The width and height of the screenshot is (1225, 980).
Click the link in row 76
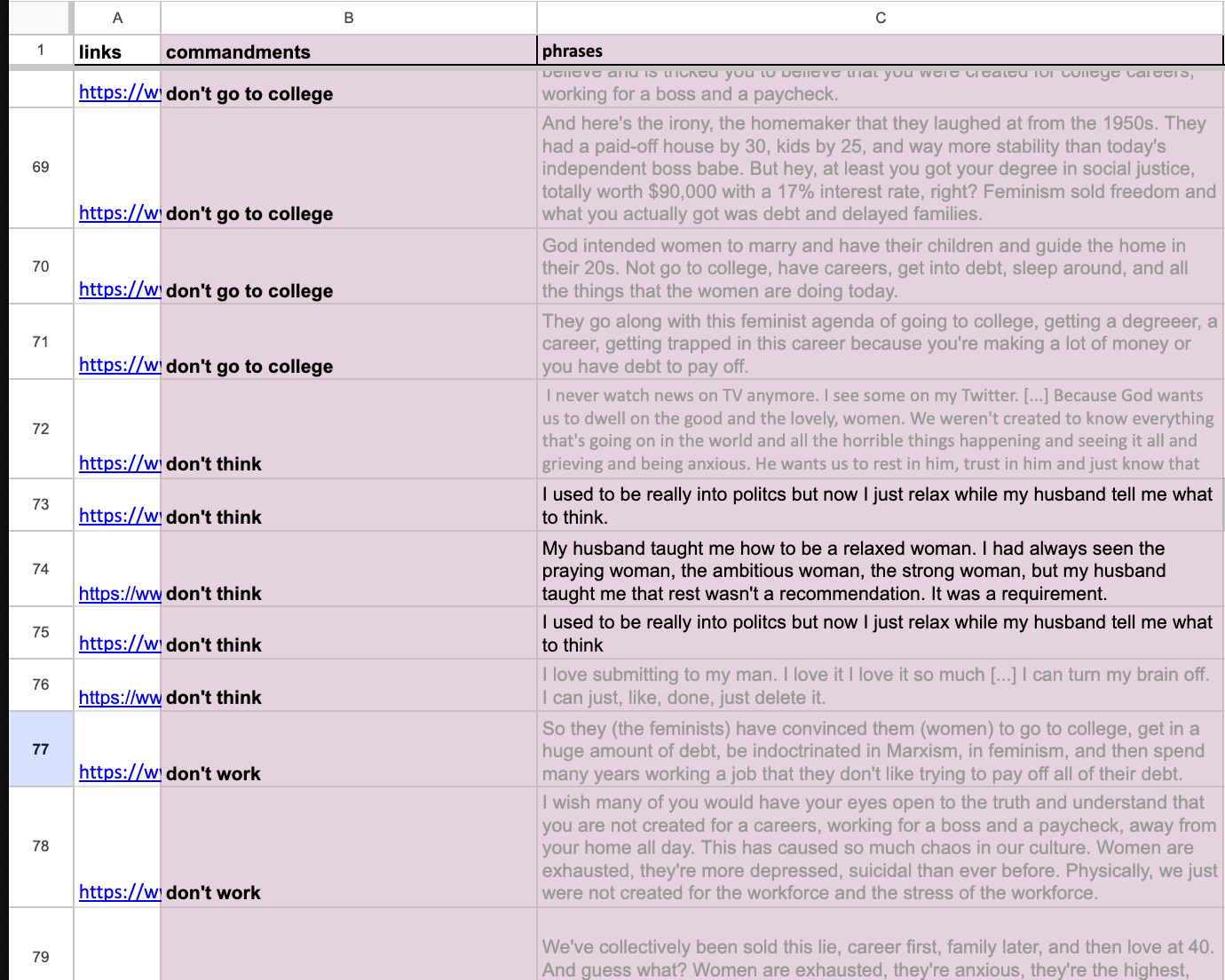pyautogui.click(x=119, y=698)
